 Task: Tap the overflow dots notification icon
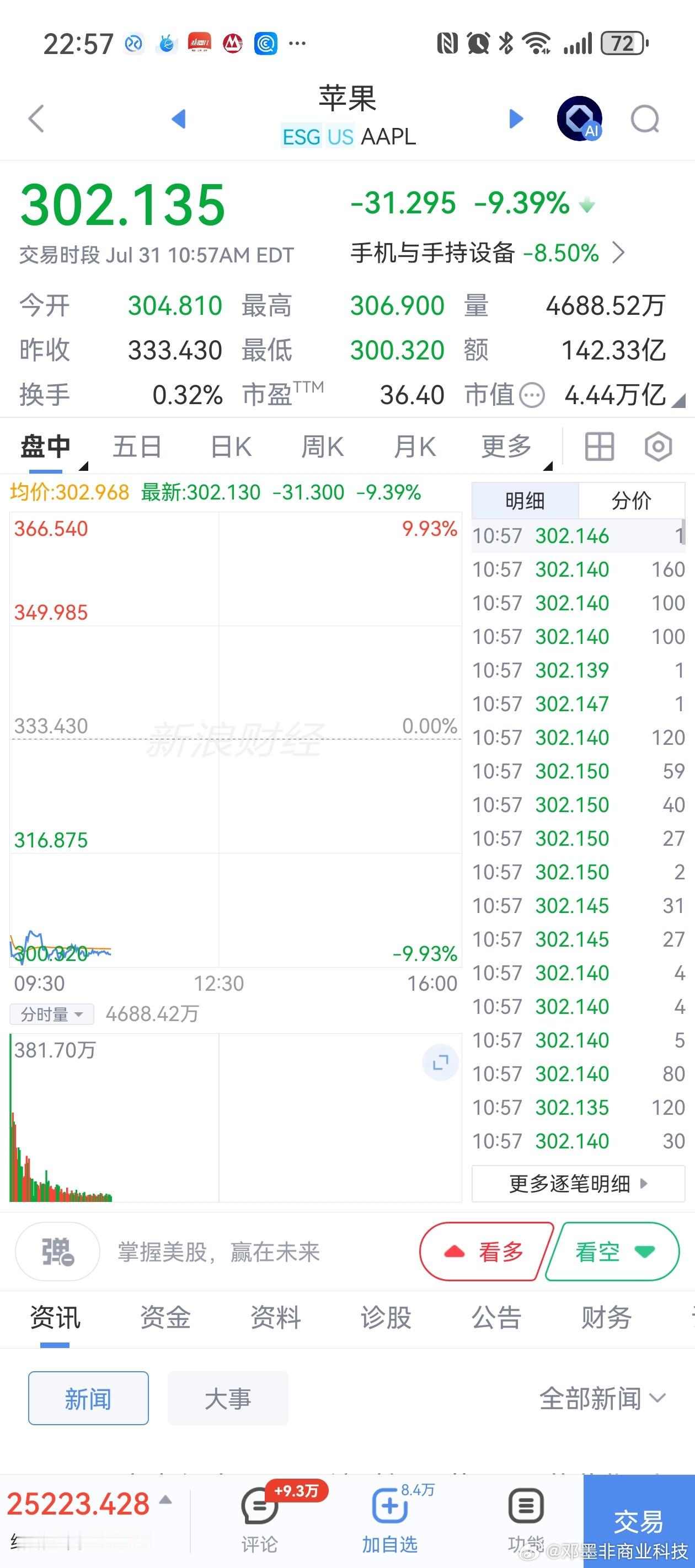coord(297,43)
